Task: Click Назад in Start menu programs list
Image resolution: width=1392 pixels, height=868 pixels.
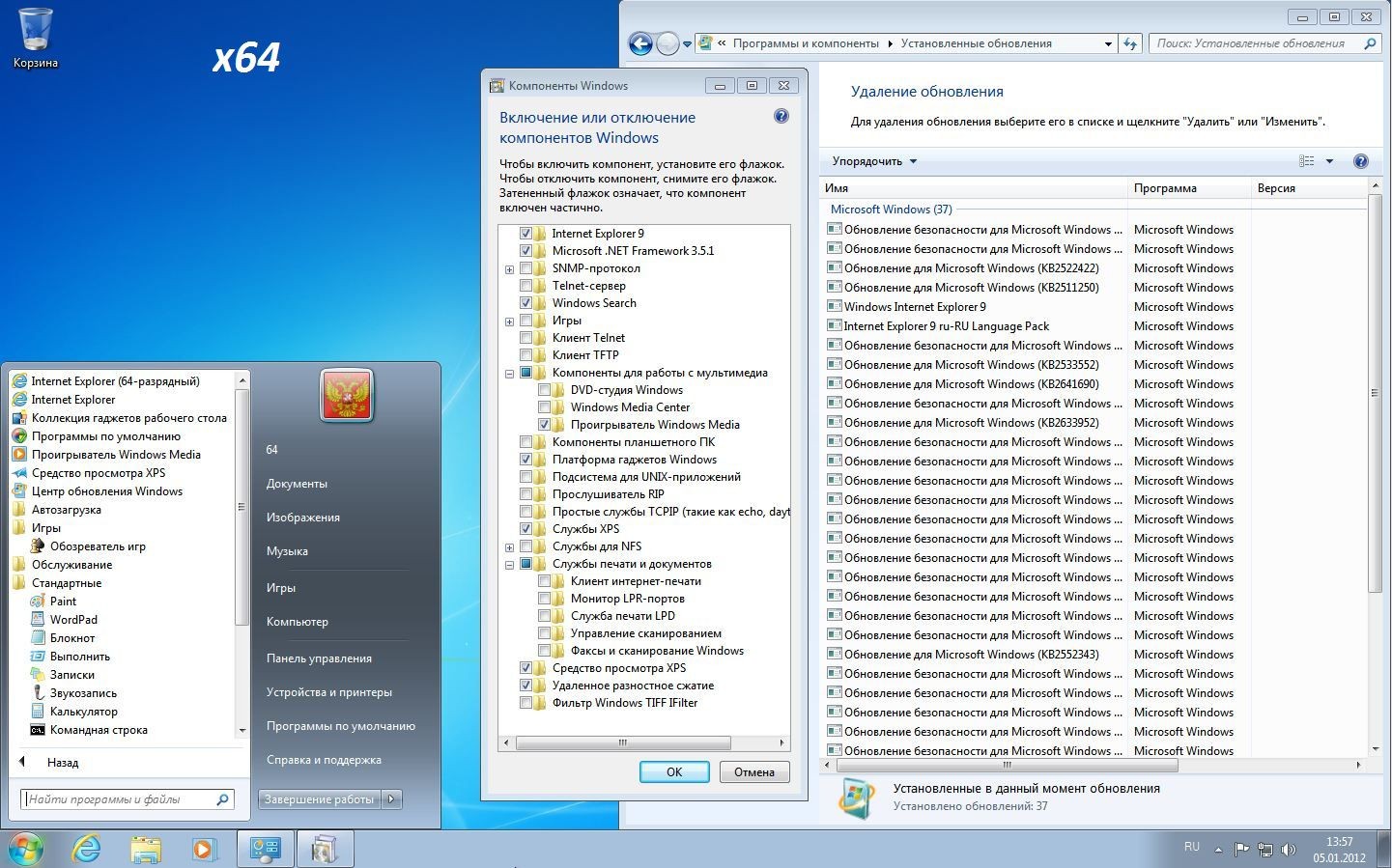Action: click(x=63, y=763)
